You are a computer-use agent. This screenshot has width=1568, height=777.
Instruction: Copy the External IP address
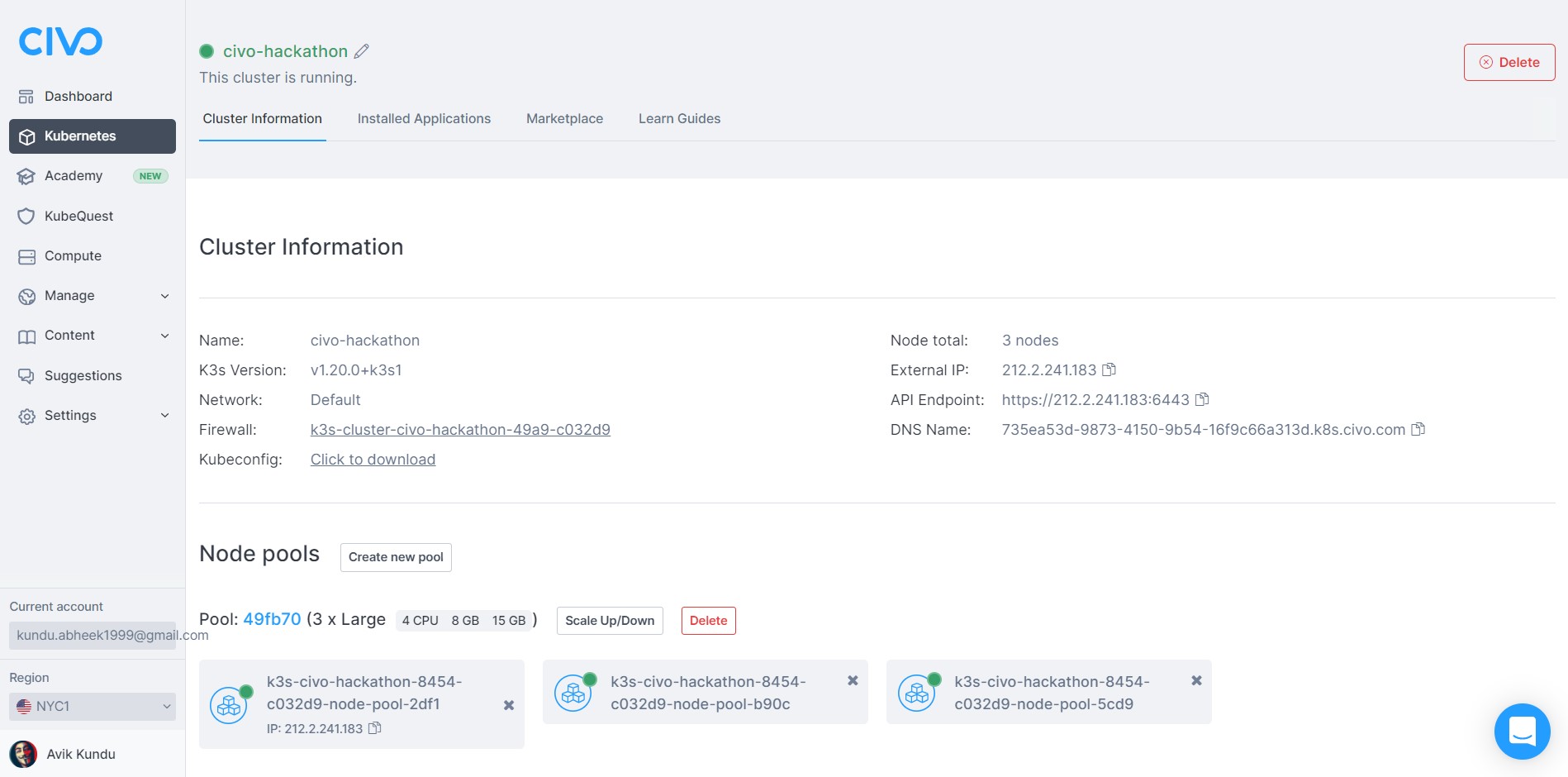coord(1109,369)
